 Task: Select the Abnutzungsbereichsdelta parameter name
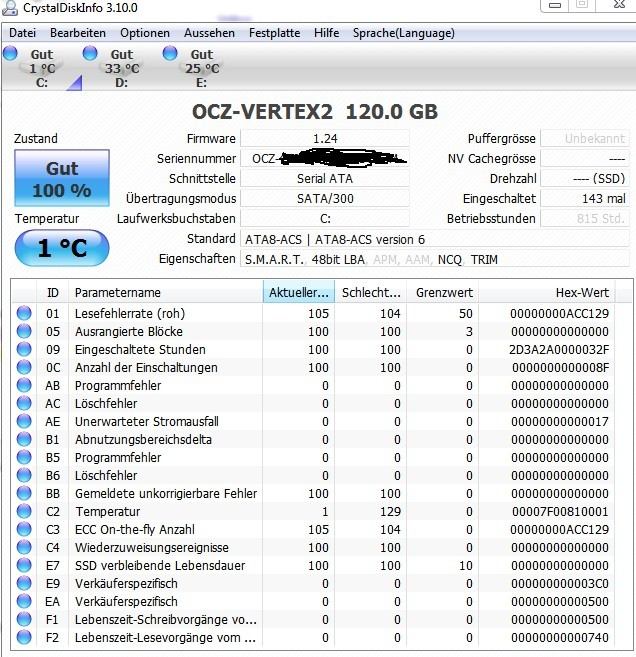tap(143, 440)
